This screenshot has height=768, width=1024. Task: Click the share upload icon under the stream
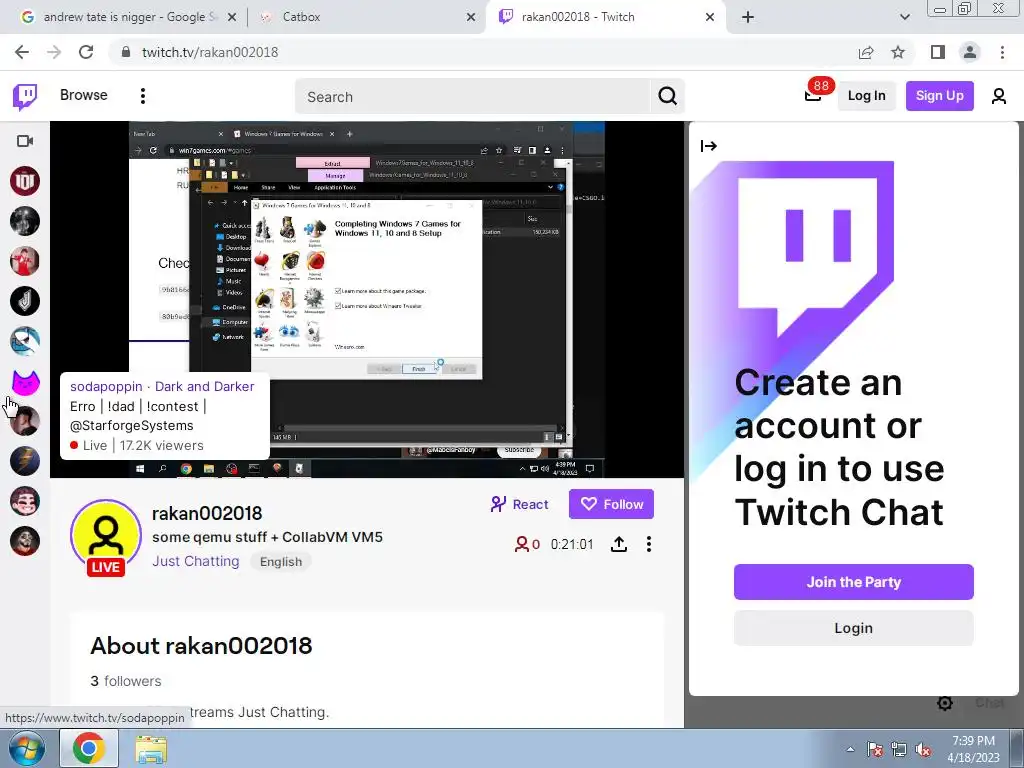point(619,544)
